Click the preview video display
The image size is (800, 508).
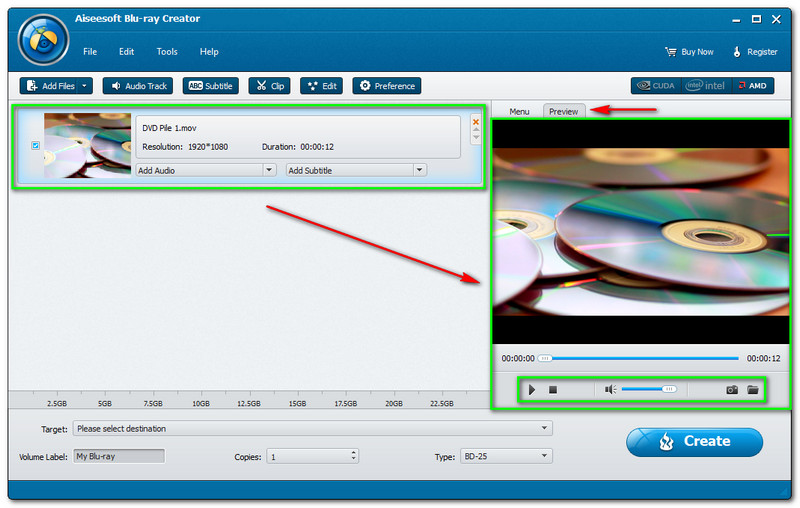click(640, 232)
